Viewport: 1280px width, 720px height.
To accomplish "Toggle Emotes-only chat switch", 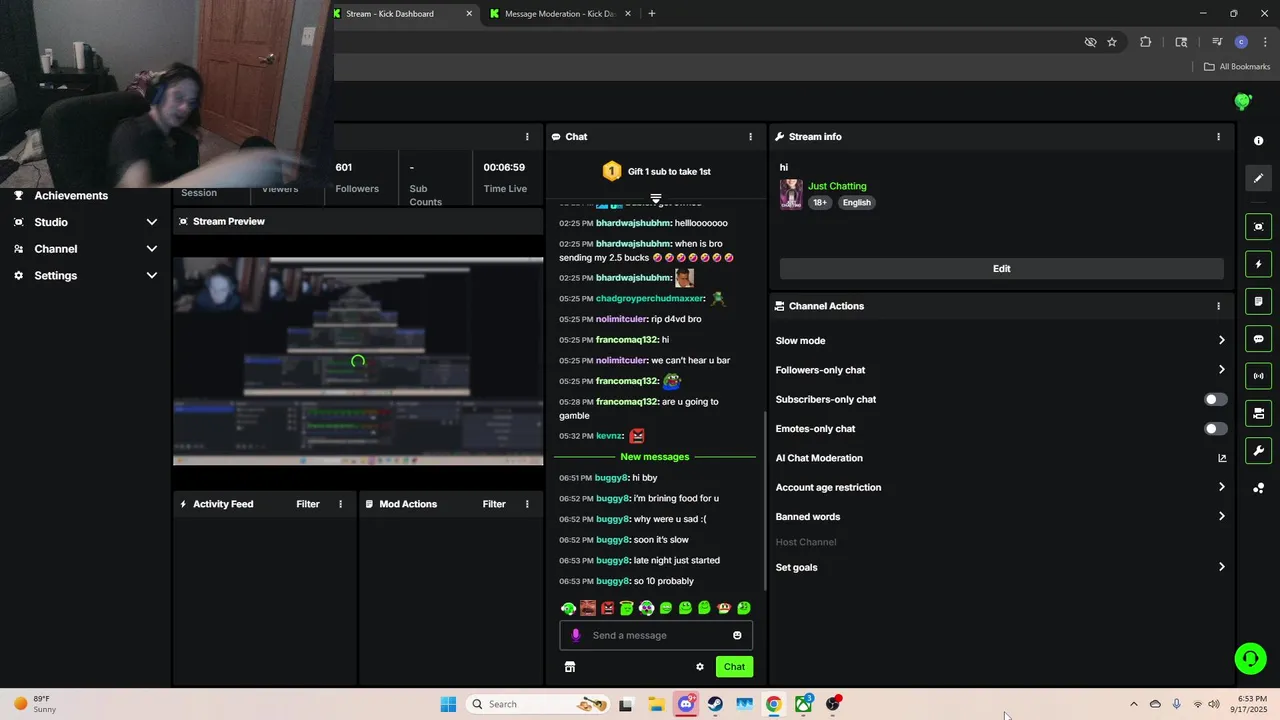I will [x=1215, y=429].
